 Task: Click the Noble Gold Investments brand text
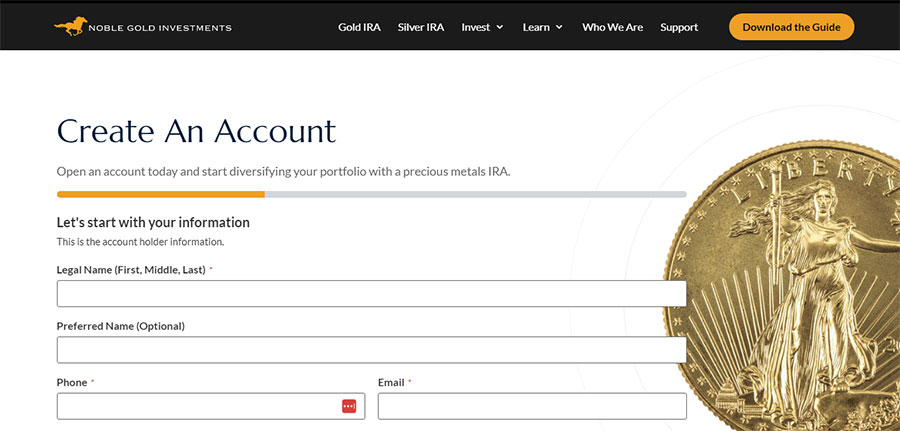pyautogui.click(x=160, y=28)
